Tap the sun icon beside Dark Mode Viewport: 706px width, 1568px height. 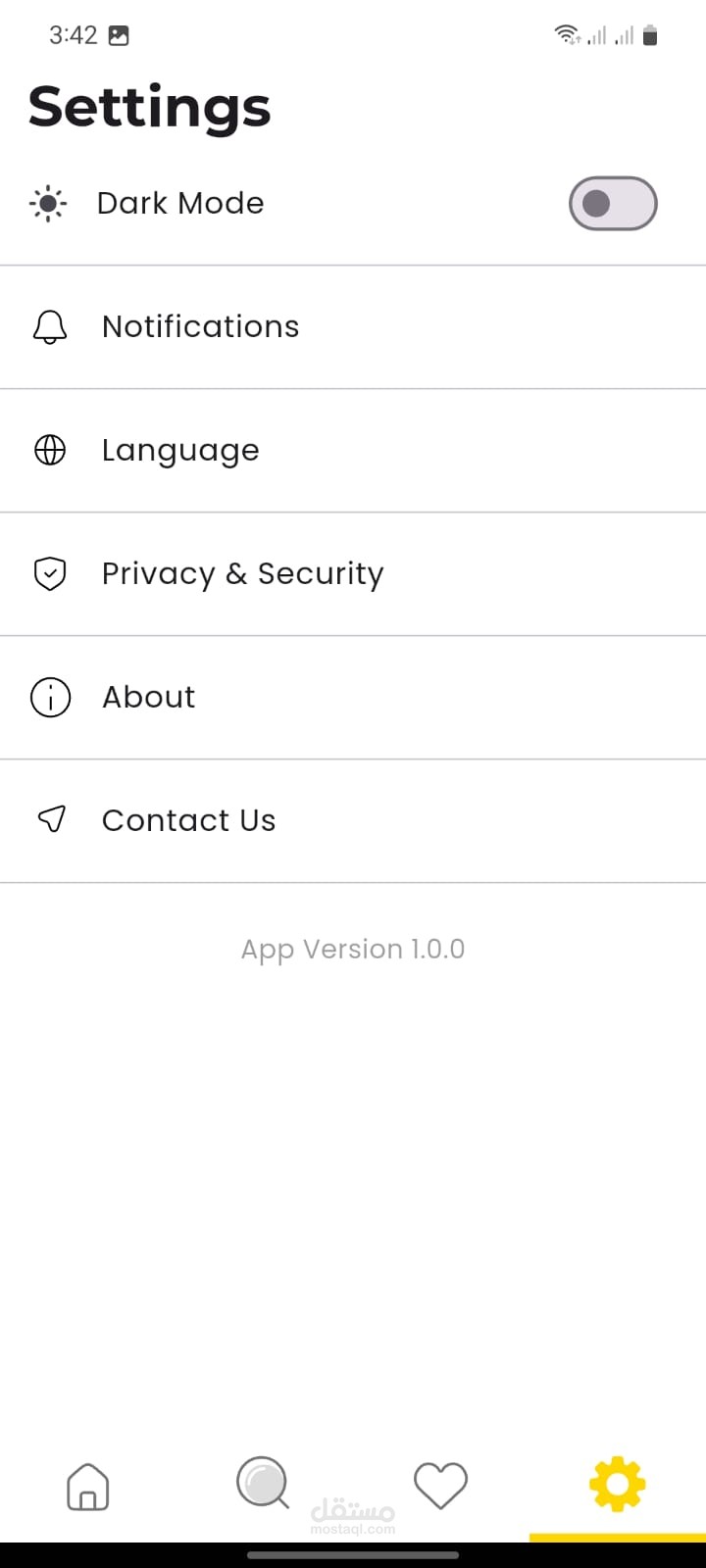click(48, 204)
